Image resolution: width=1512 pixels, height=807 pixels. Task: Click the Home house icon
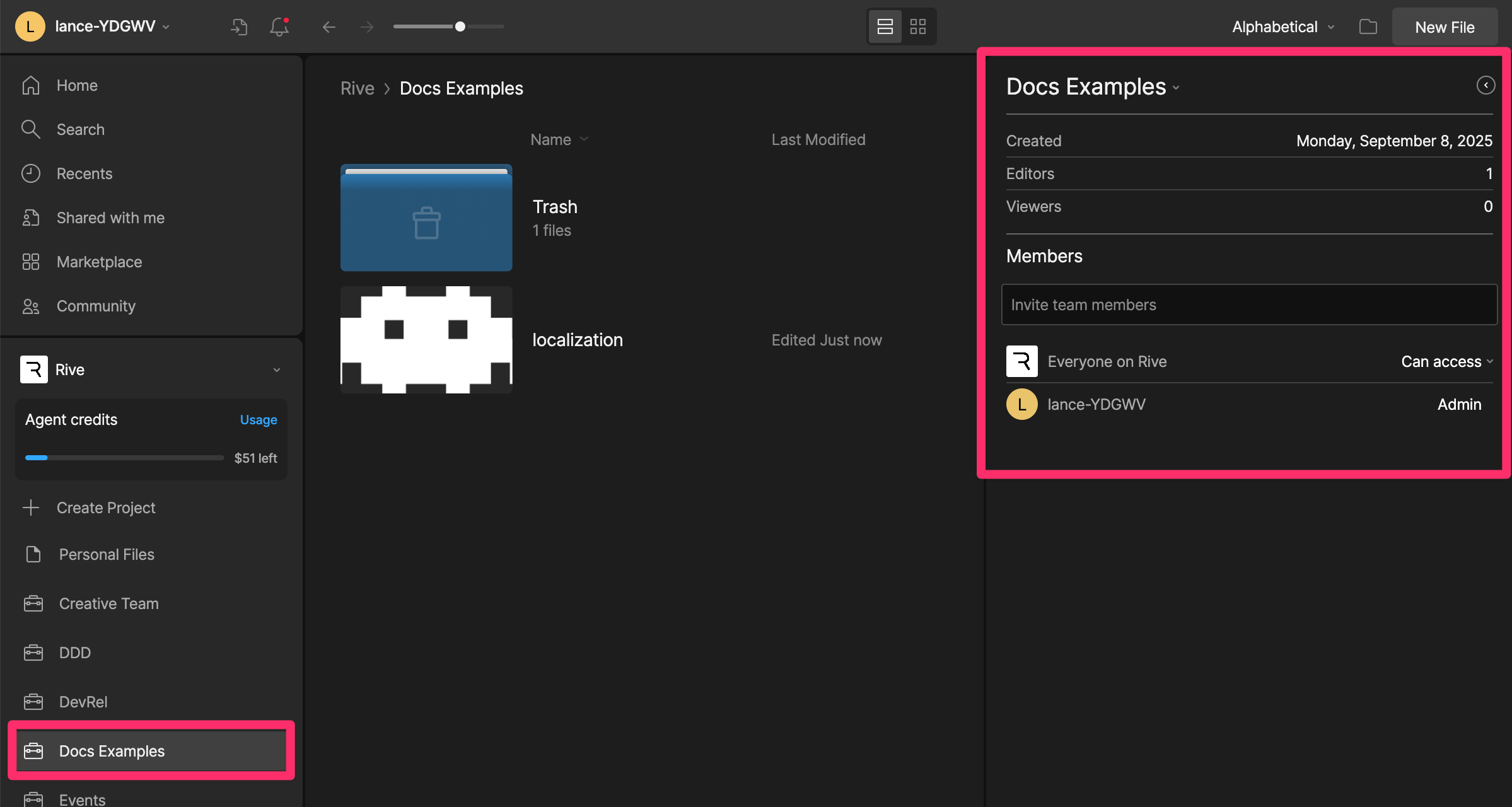coord(30,85)
